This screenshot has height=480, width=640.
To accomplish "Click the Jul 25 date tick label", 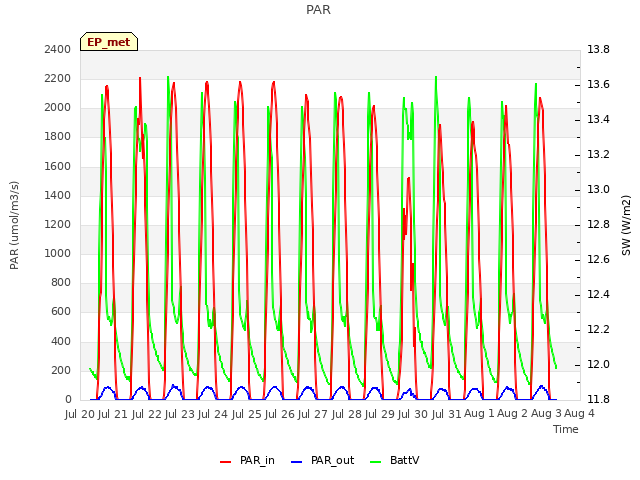I will coord(247,414).
